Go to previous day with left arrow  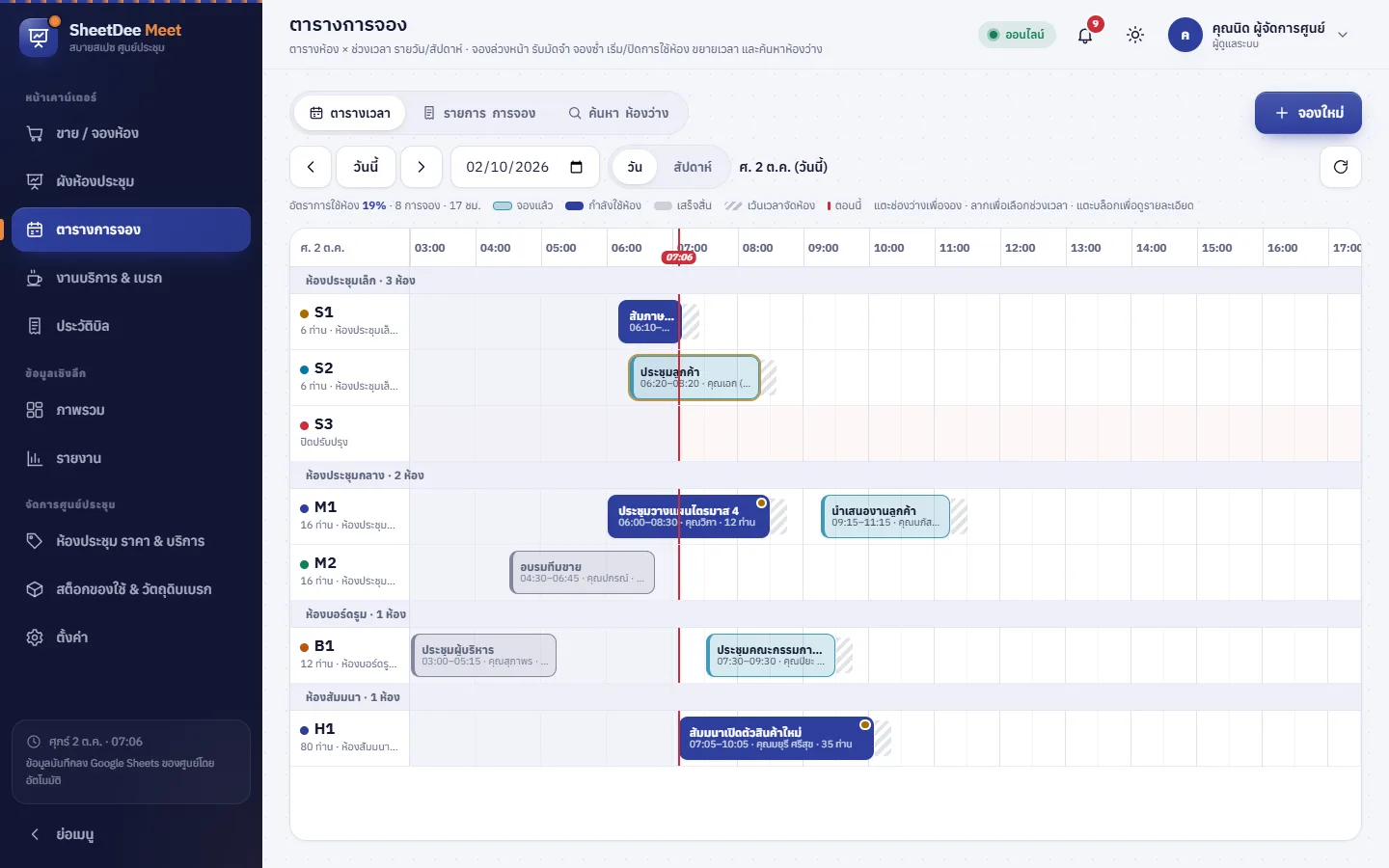(311, 167)
